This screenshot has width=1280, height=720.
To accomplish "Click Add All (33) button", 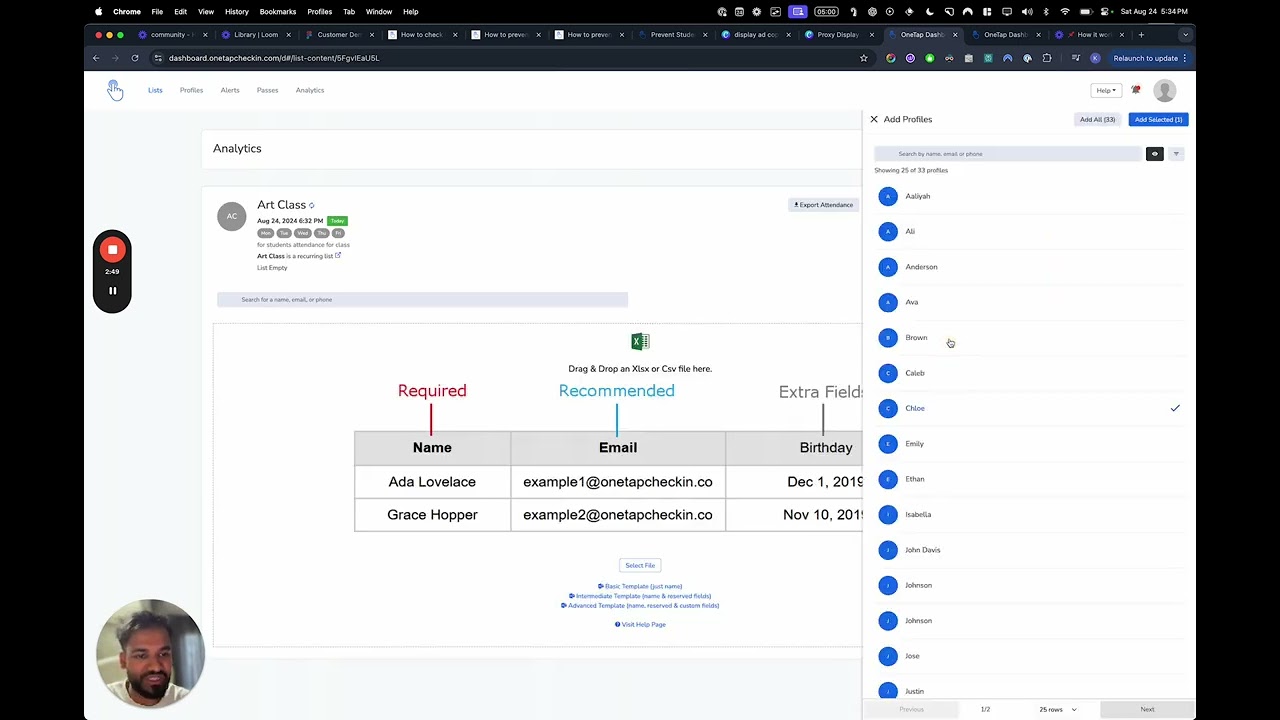I will (x=1097, y=119).
